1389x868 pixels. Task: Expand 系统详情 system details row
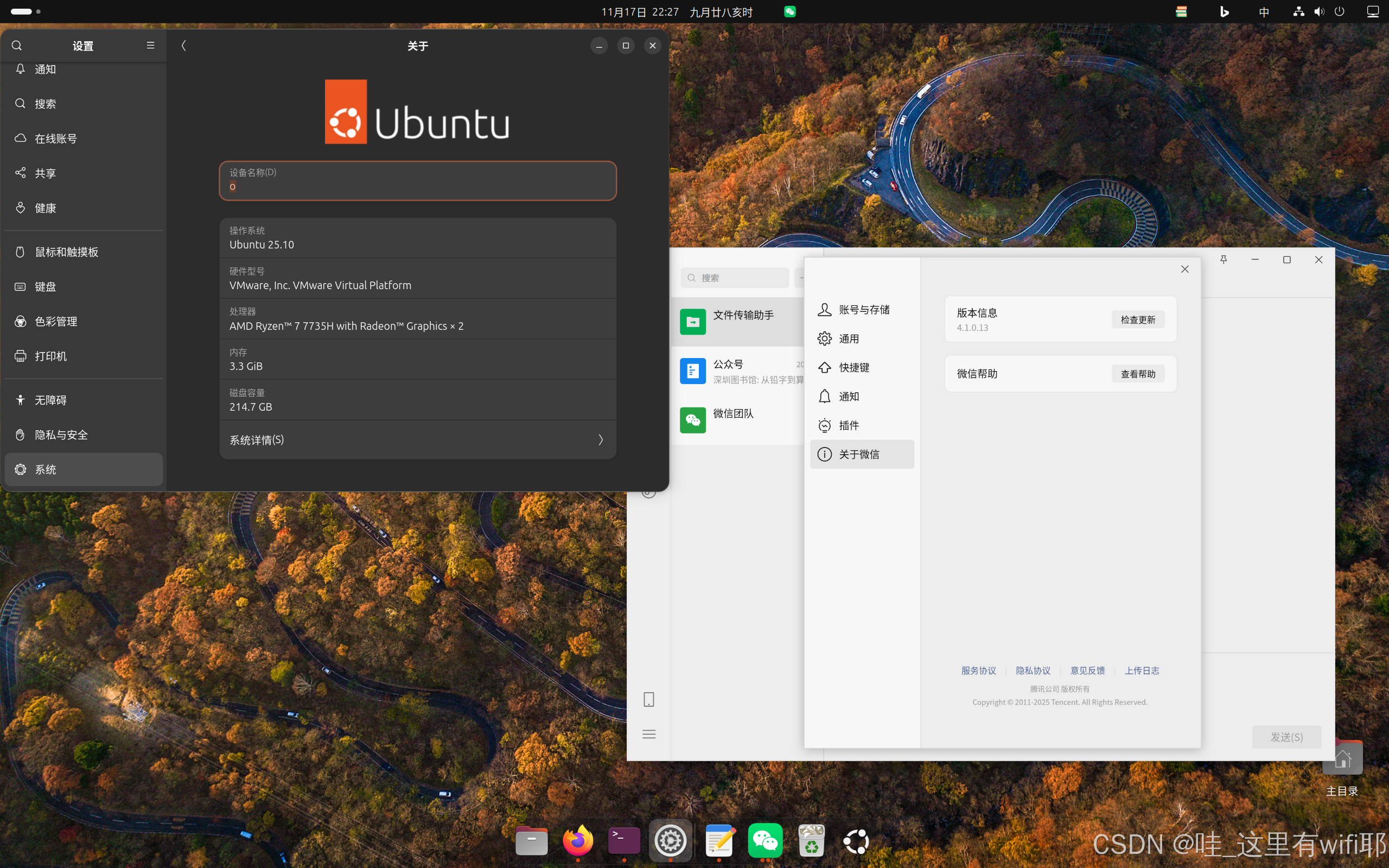tap(417, 440)
